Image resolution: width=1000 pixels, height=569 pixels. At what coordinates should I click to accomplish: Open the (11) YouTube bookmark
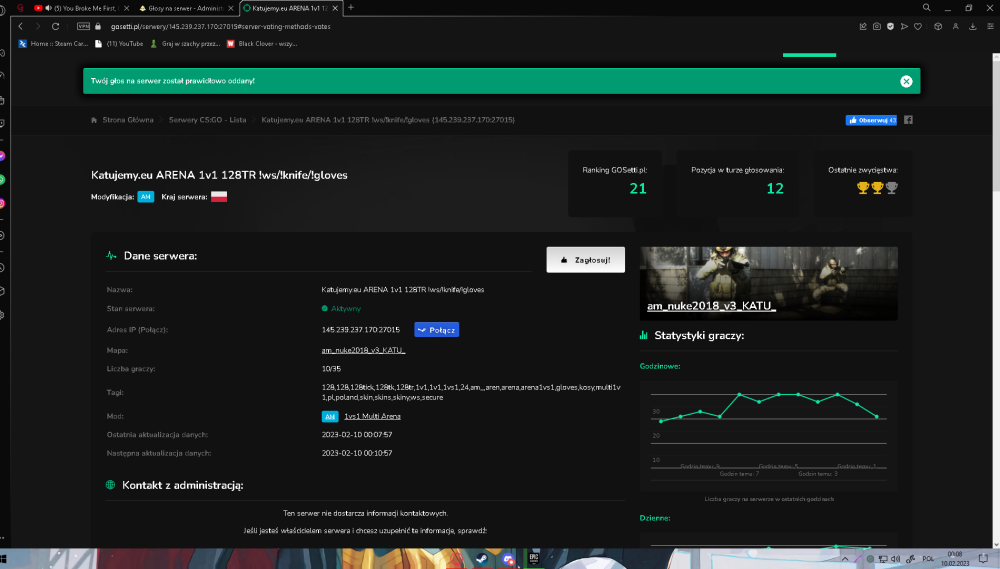tap(119, 43)
